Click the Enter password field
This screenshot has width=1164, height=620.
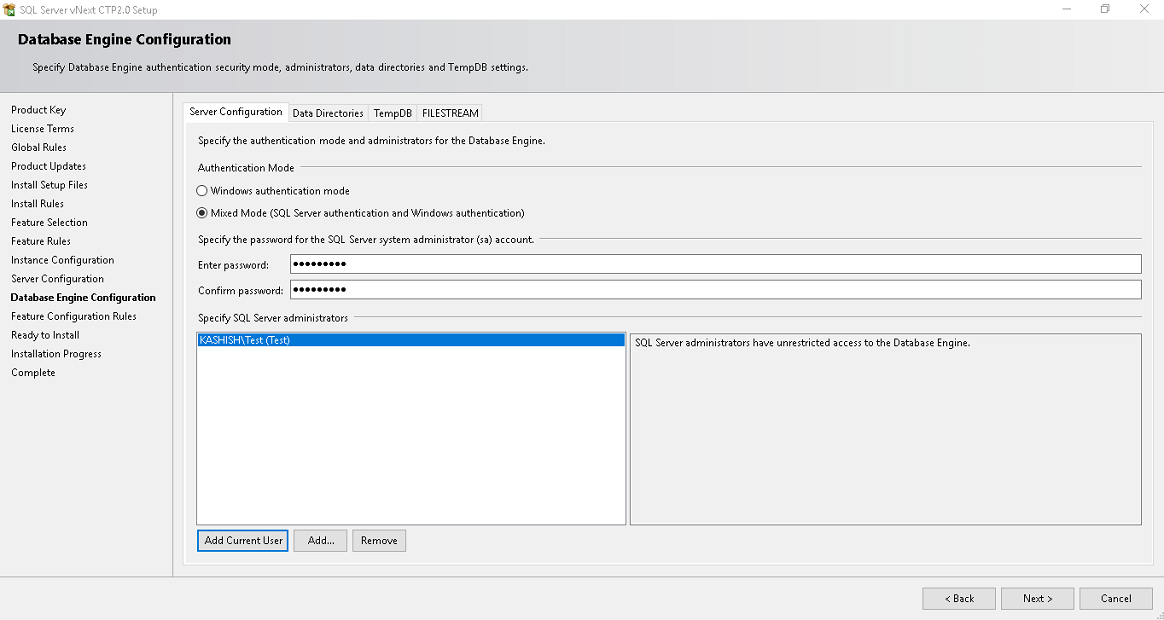tap(716, 264)
